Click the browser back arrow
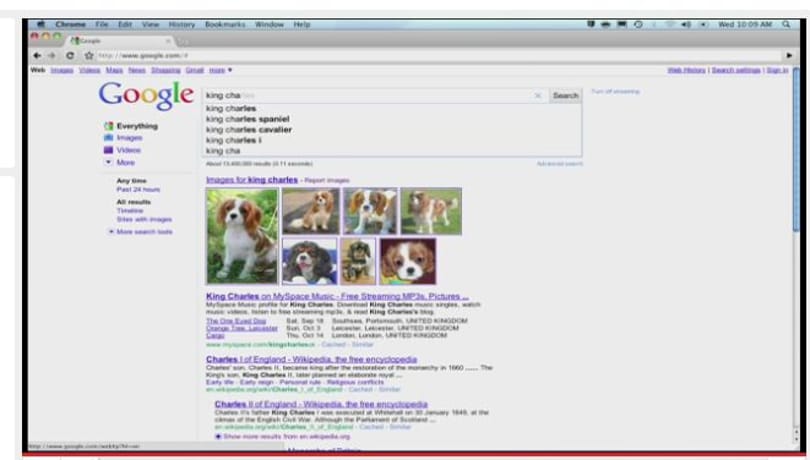 [x=37, y=55]
